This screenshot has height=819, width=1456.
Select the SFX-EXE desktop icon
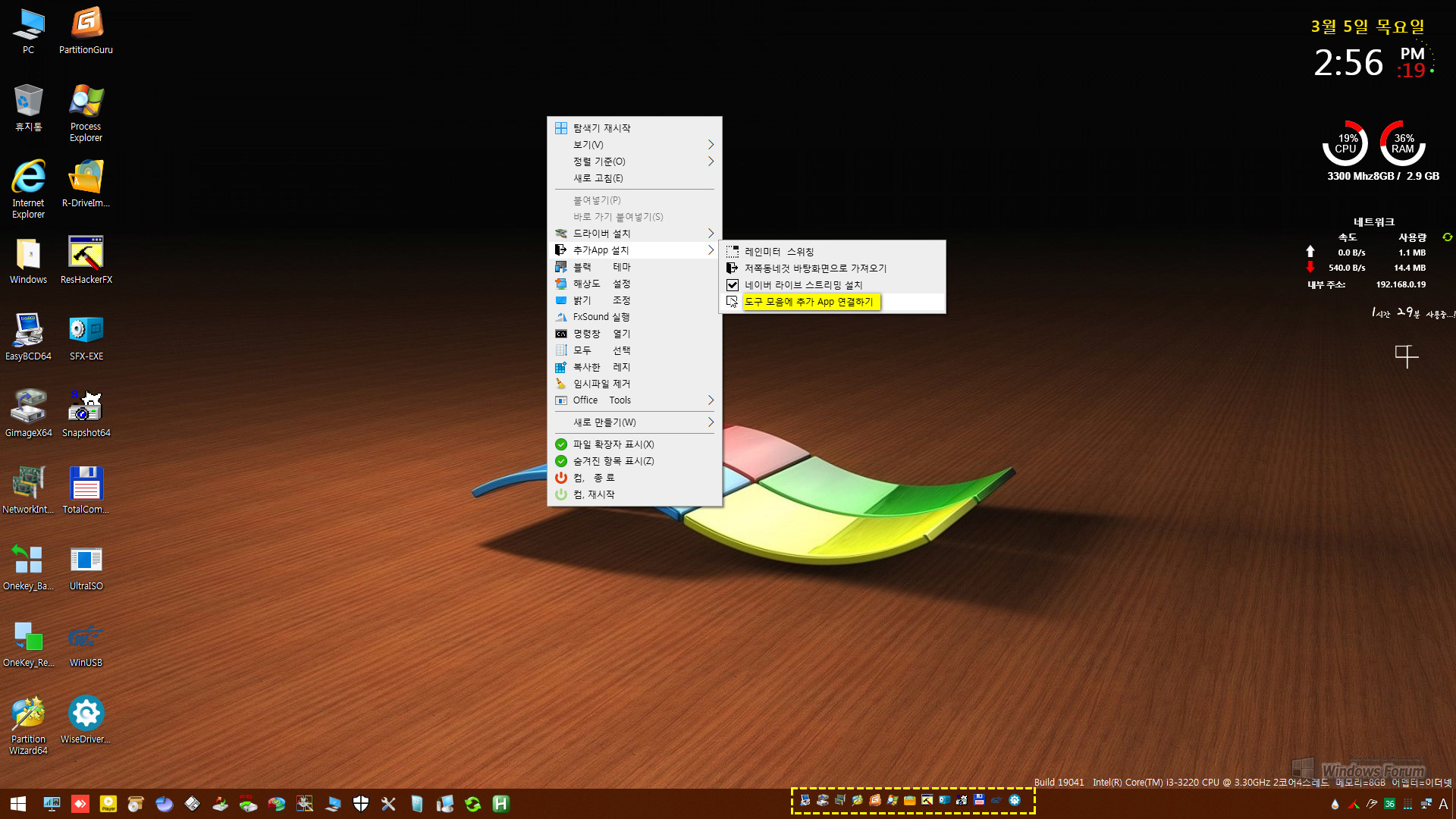point(86,337)
